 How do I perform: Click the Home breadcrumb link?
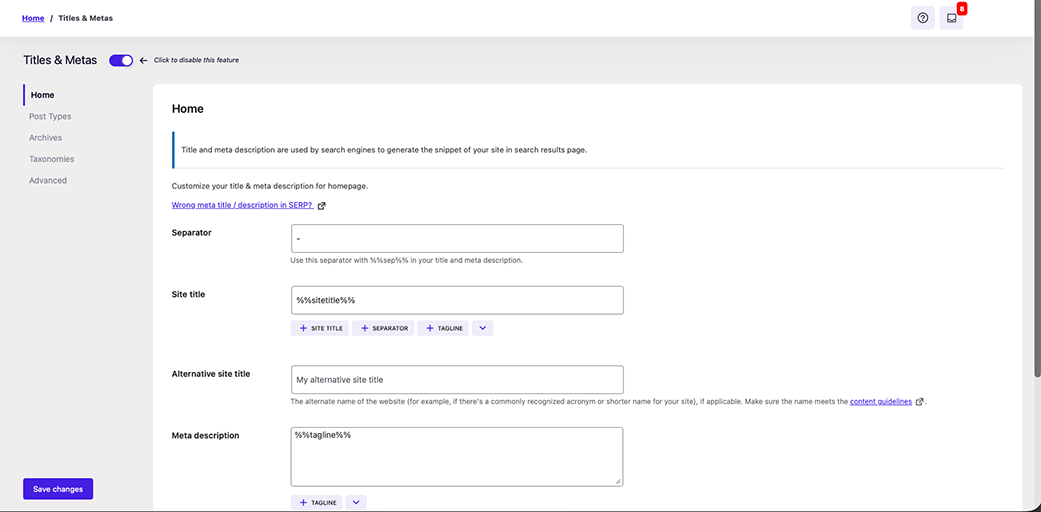click(x=33, y=18)
